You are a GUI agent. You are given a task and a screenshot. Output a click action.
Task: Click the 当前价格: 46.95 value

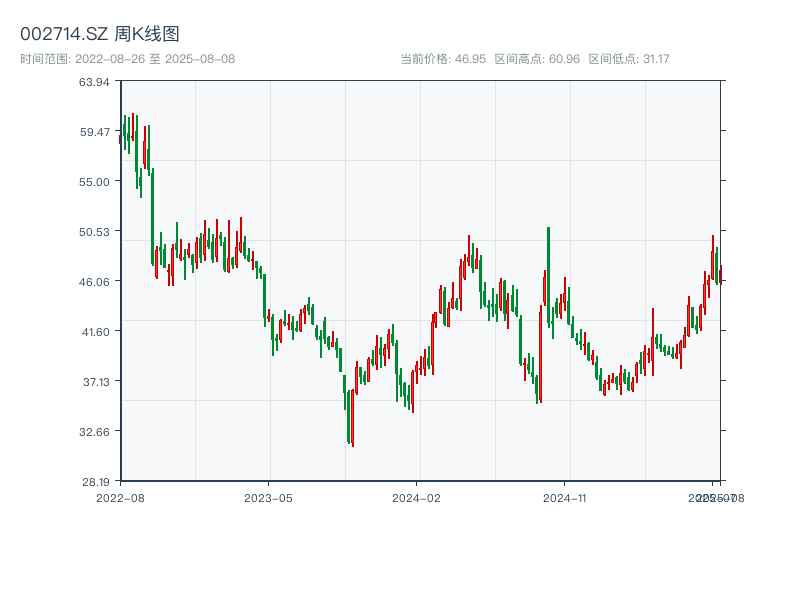[x=443, y=59]
